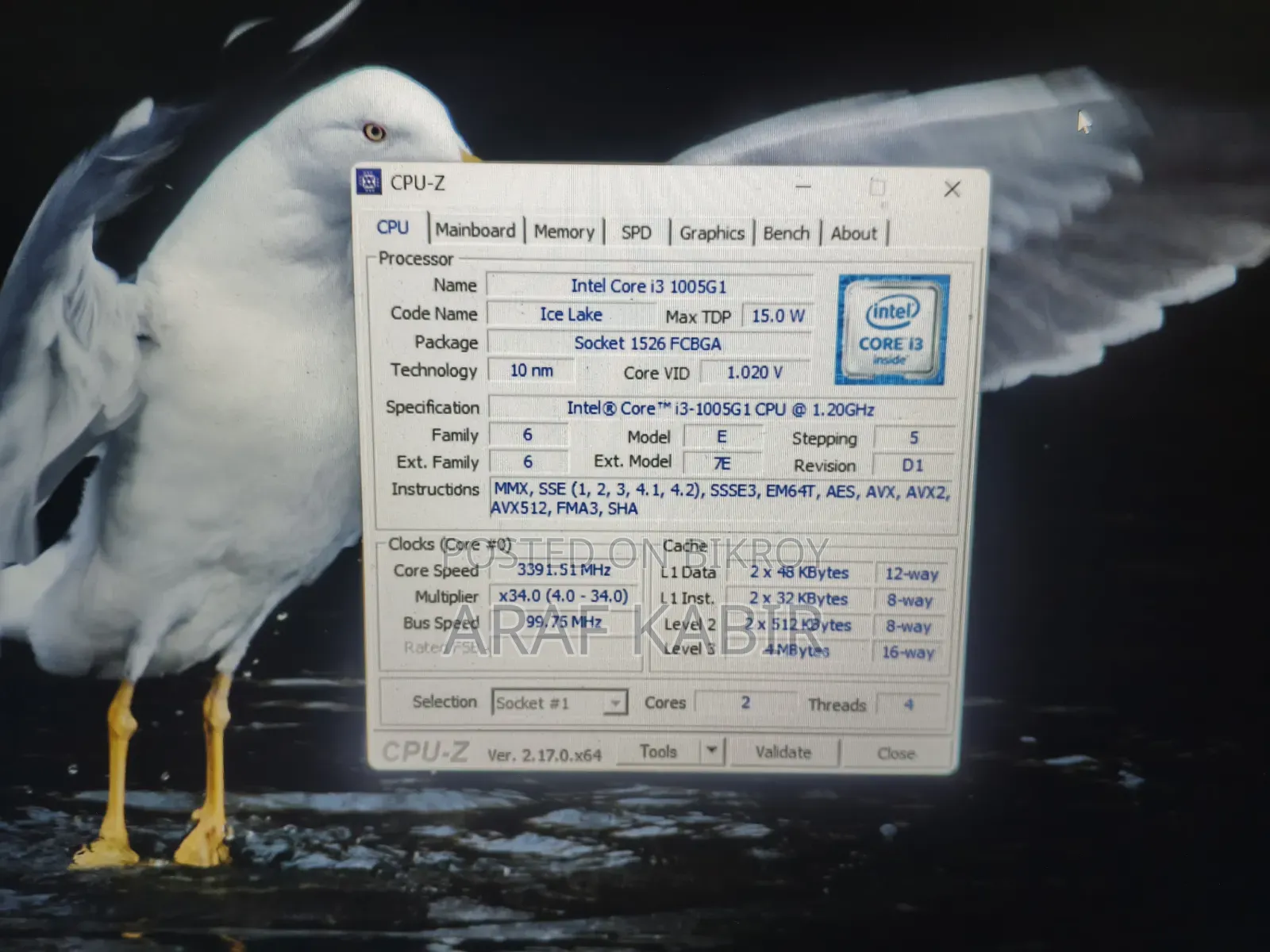Open the Mainboard tab
Image resolution: width=1270 pixels, height=952 pixels.
[x=475, y=231]
